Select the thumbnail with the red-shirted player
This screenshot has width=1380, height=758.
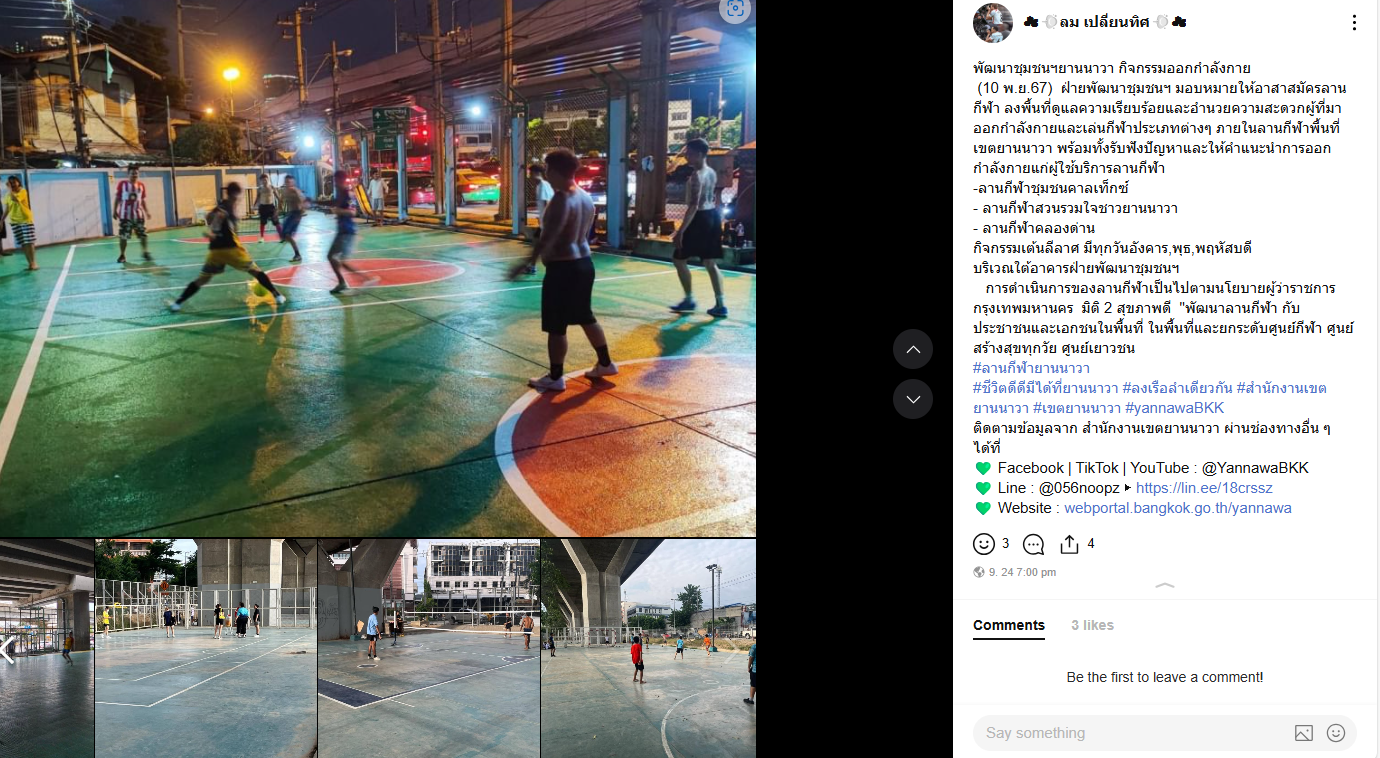[648, 648]
